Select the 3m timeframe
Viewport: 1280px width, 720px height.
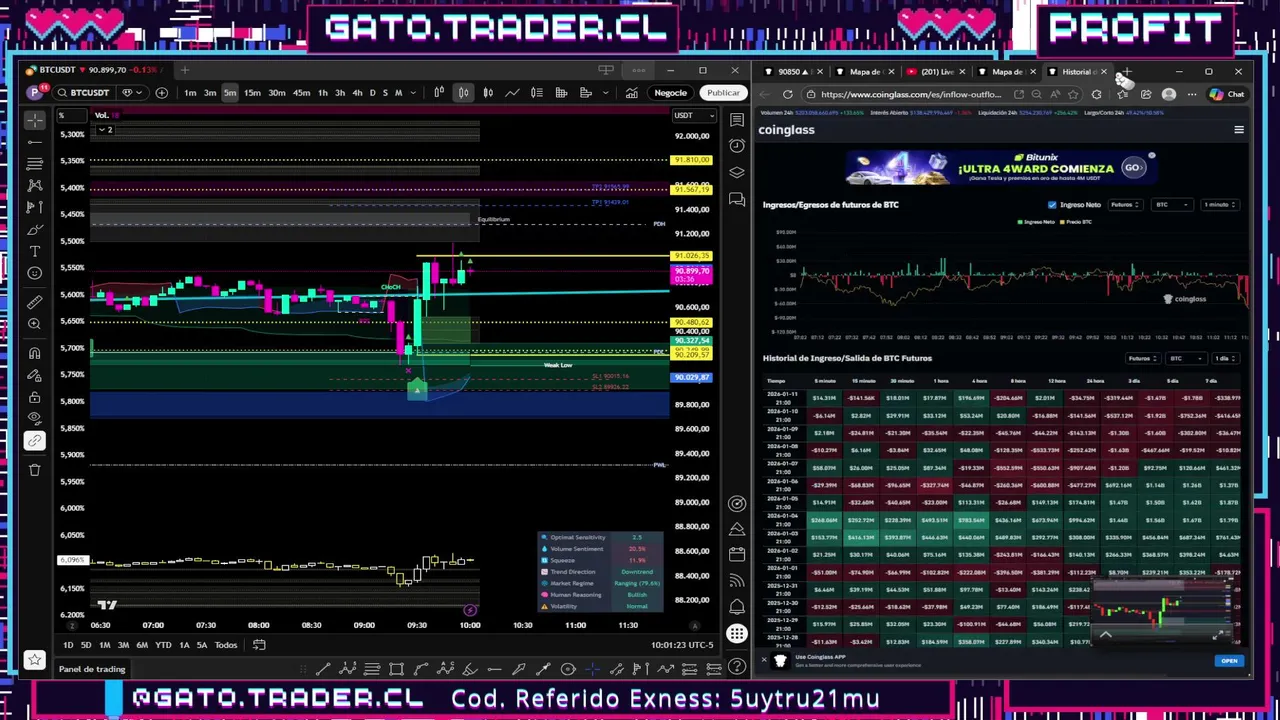click(x=210, y=93)
